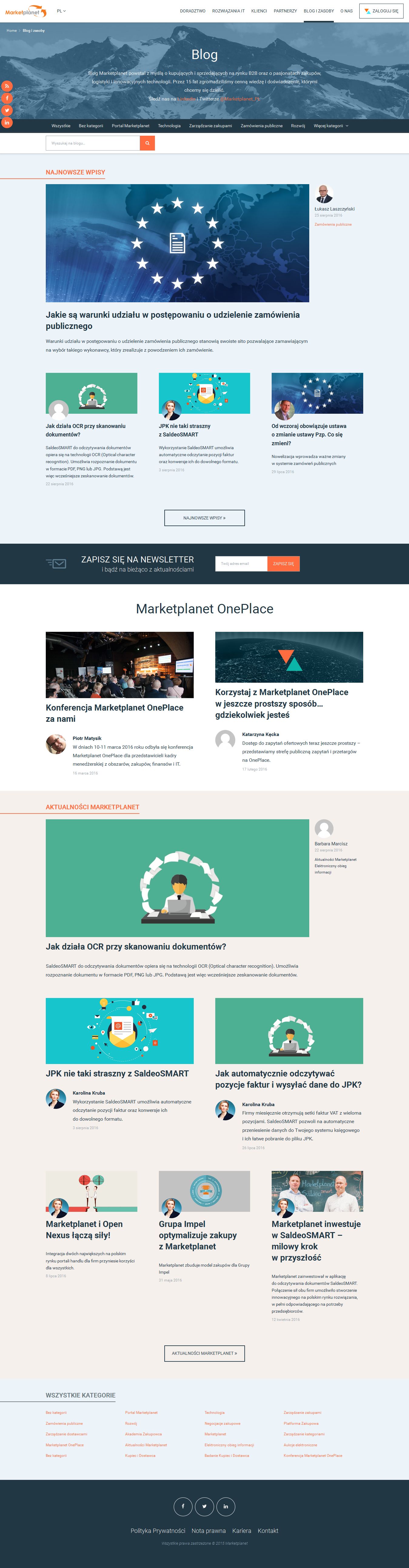Viewport: 409px width, 1568px height.
Task: Open the Konferencja Marketplanet OnePlace za nami title
Action: pyautogui.click(x=115, y=713)
